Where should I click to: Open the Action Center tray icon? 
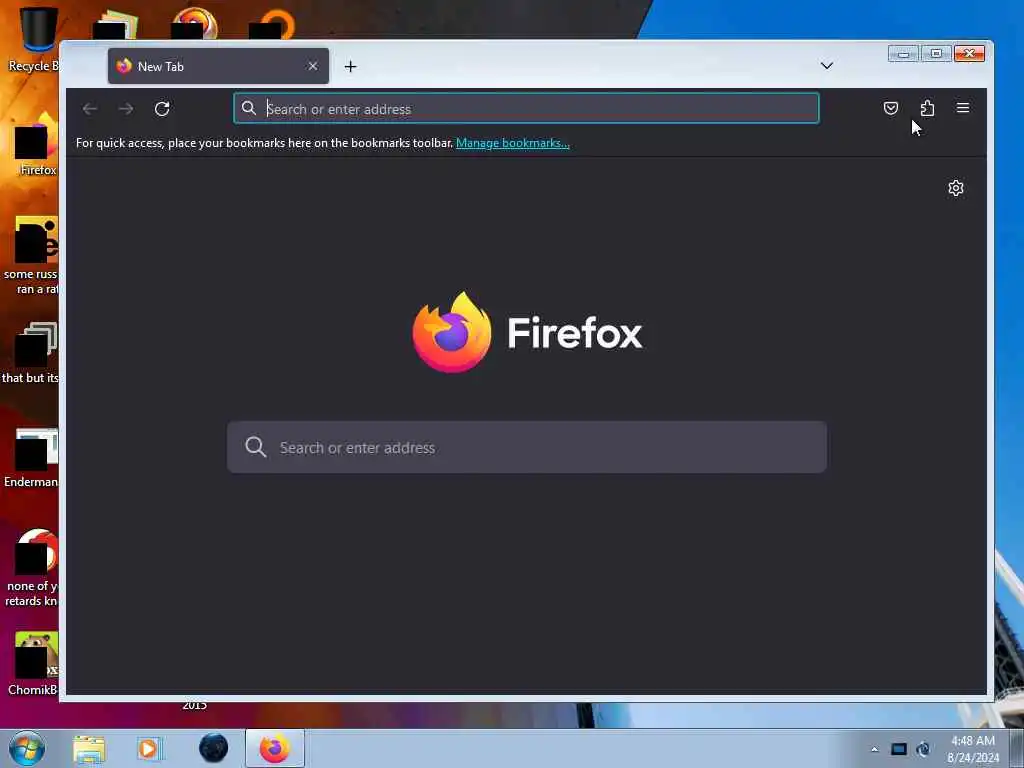[899, 749]
